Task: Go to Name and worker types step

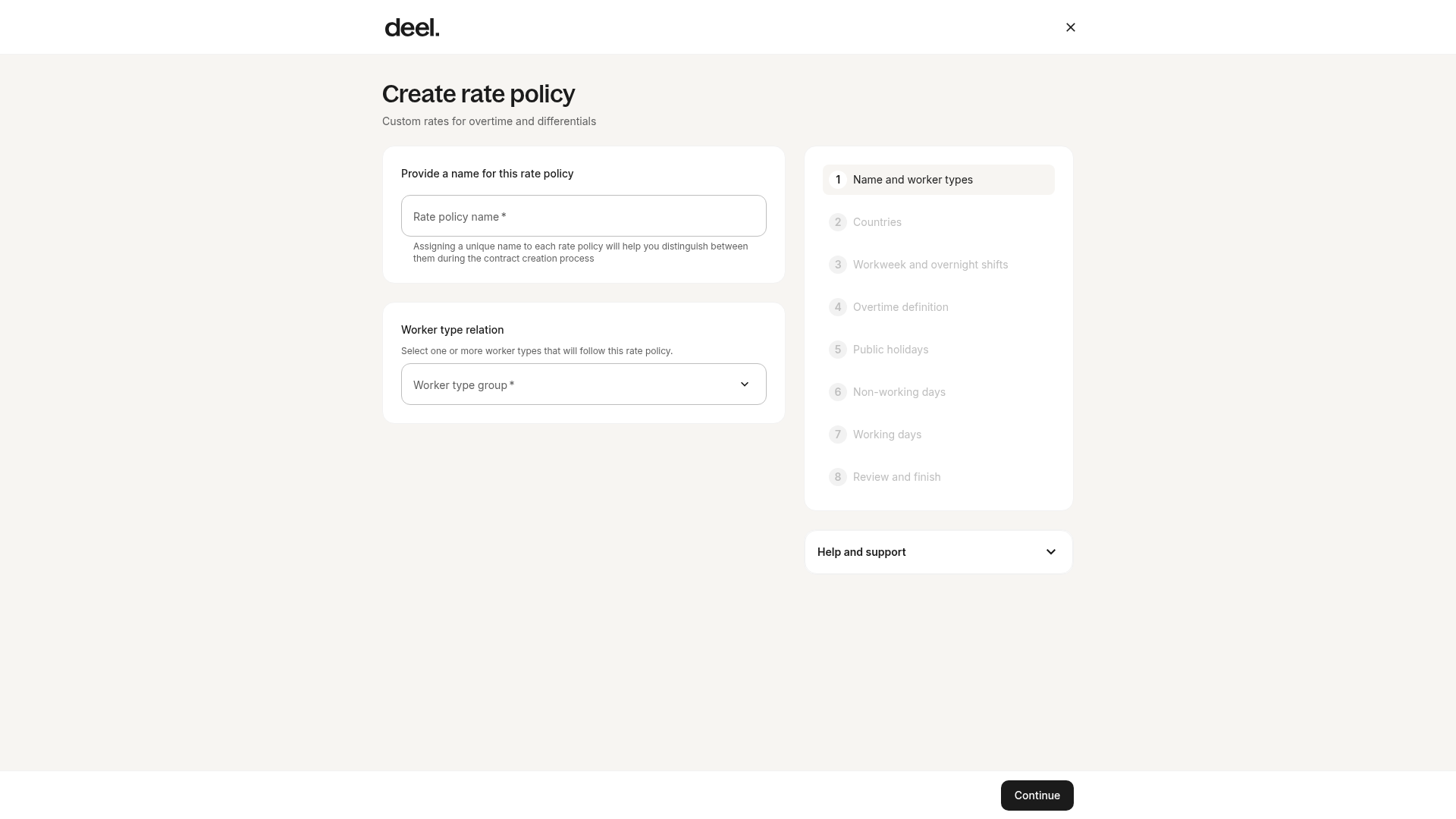Action: (938, 180)
